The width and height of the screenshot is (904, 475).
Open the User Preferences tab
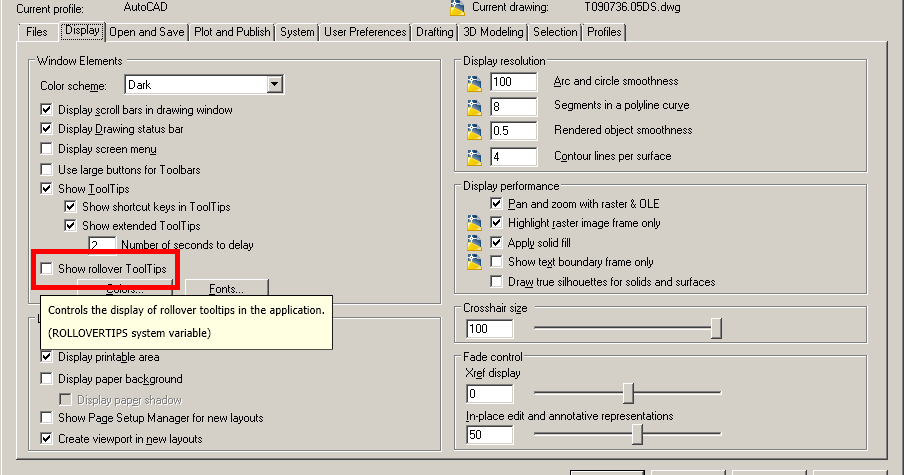[365, 32]
